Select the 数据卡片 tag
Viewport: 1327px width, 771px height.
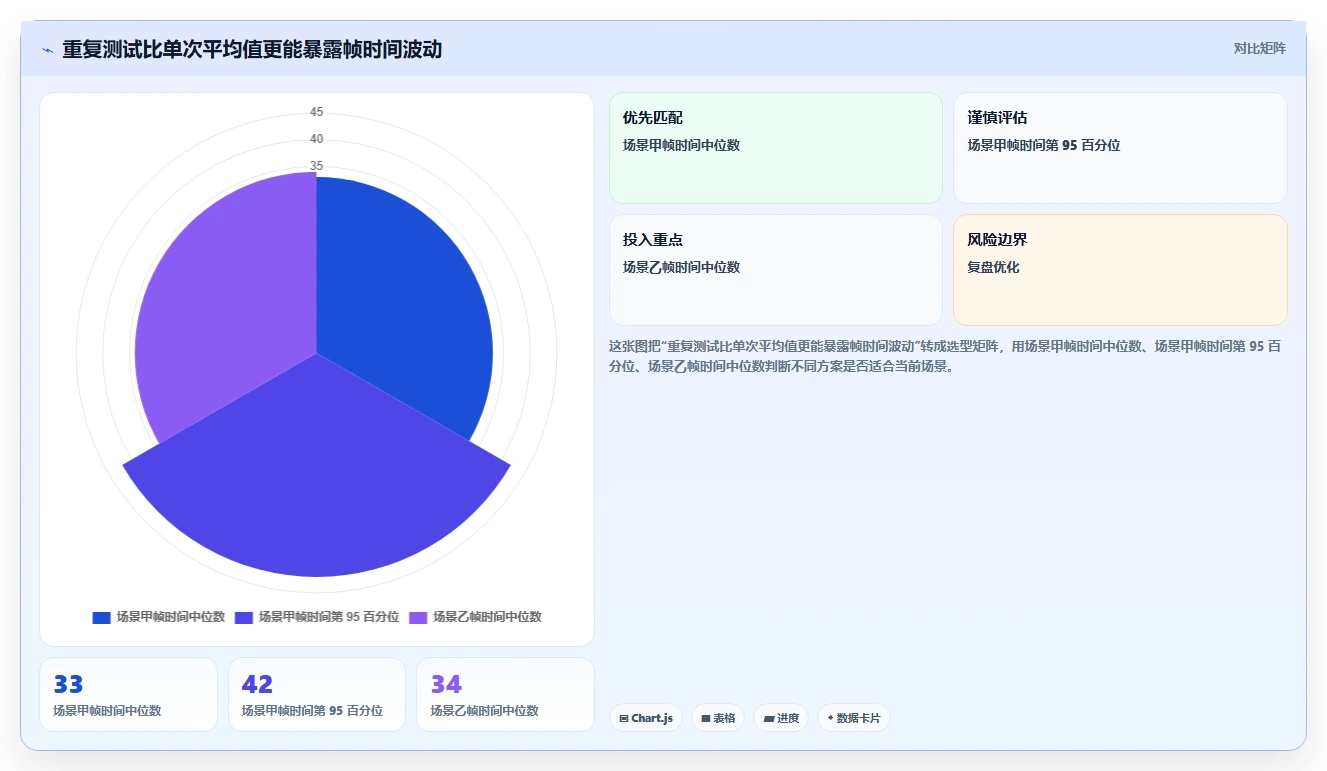pyautogui.click(x=854, y=718)
